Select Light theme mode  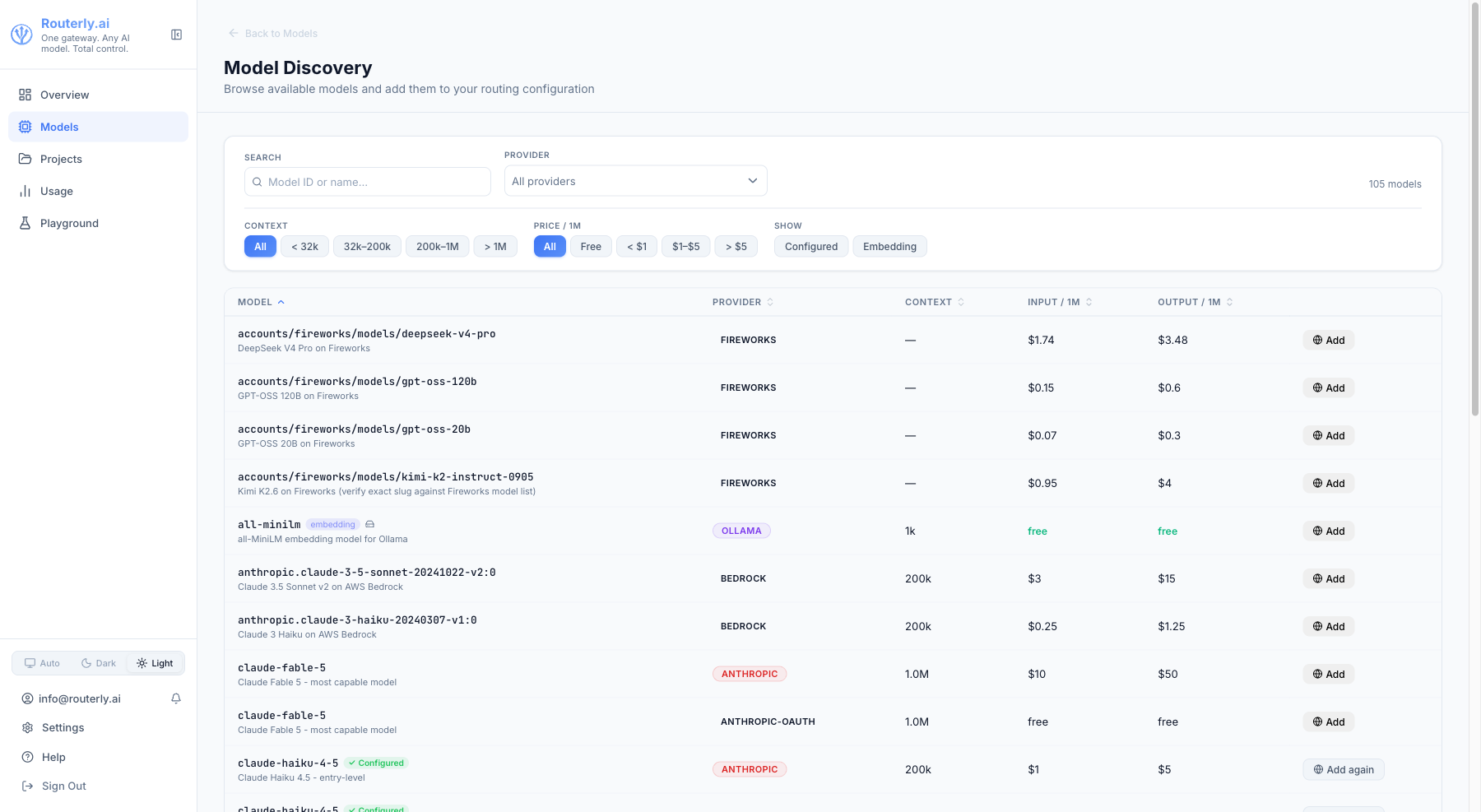[155, 663]
